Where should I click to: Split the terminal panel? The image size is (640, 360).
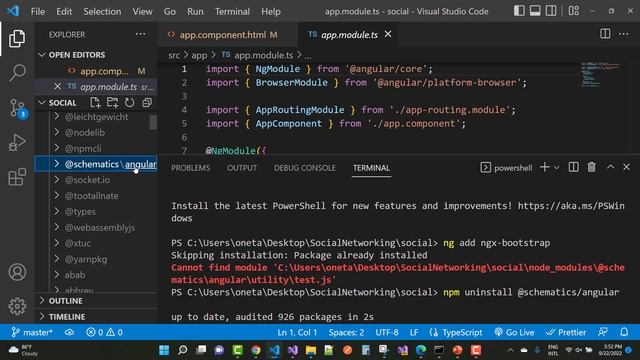(x=573, y=167)
